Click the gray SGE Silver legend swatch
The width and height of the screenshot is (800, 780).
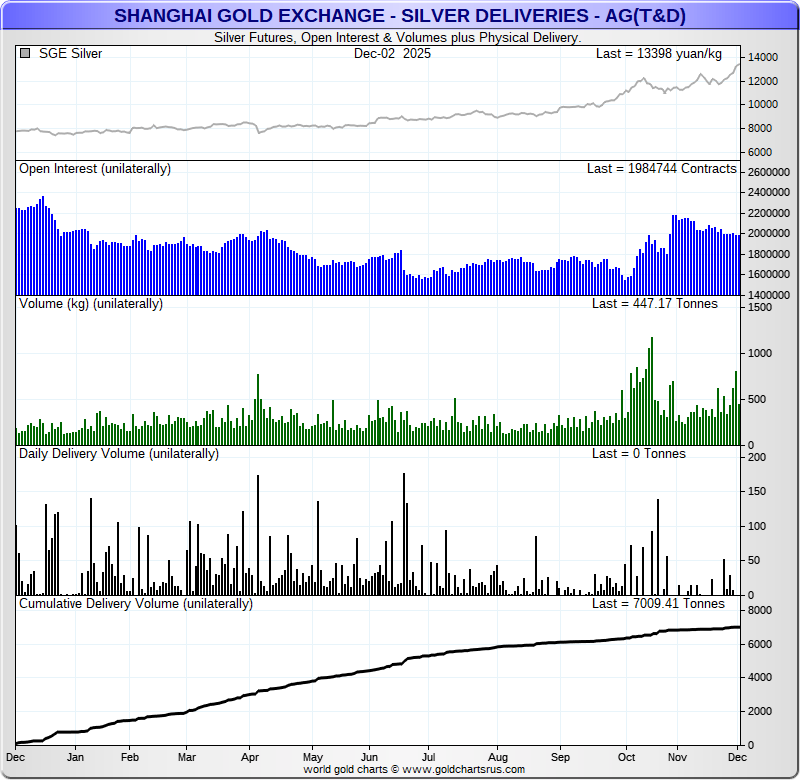coord(25,54)
